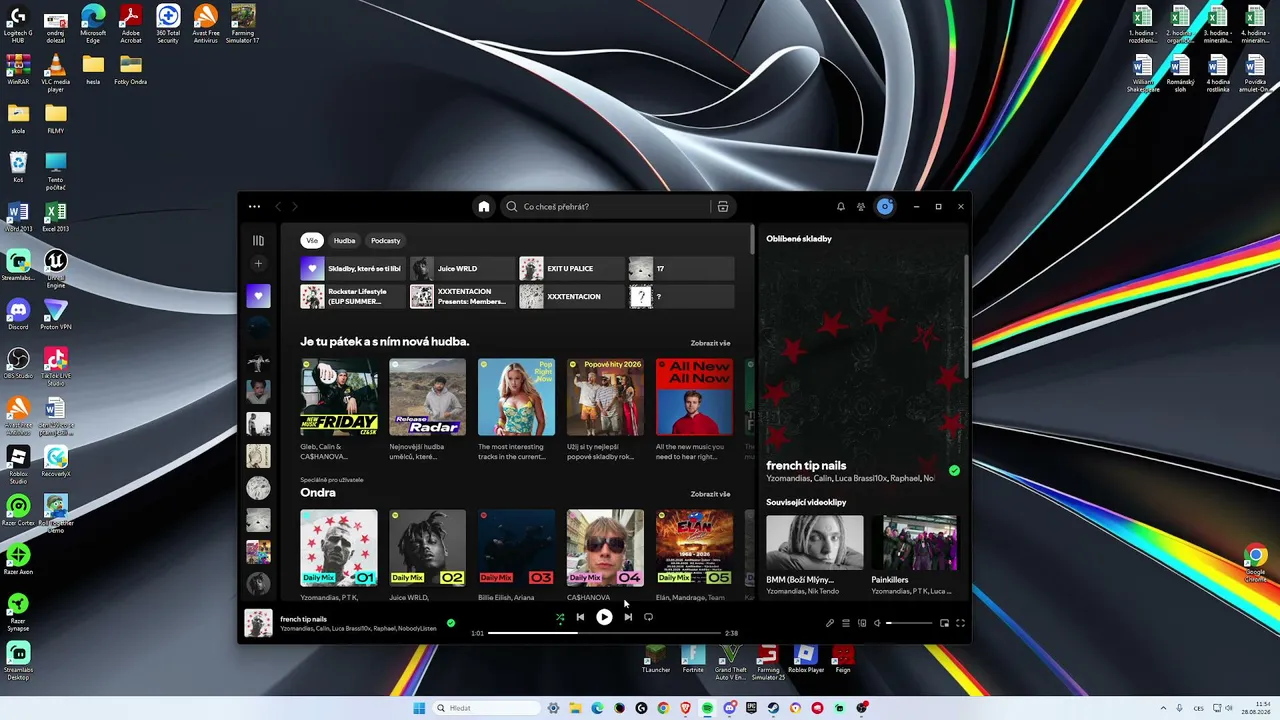
Task: Open Painkillers video clip thumbnail
Action: pyautogui.click(x=915, y=543)
